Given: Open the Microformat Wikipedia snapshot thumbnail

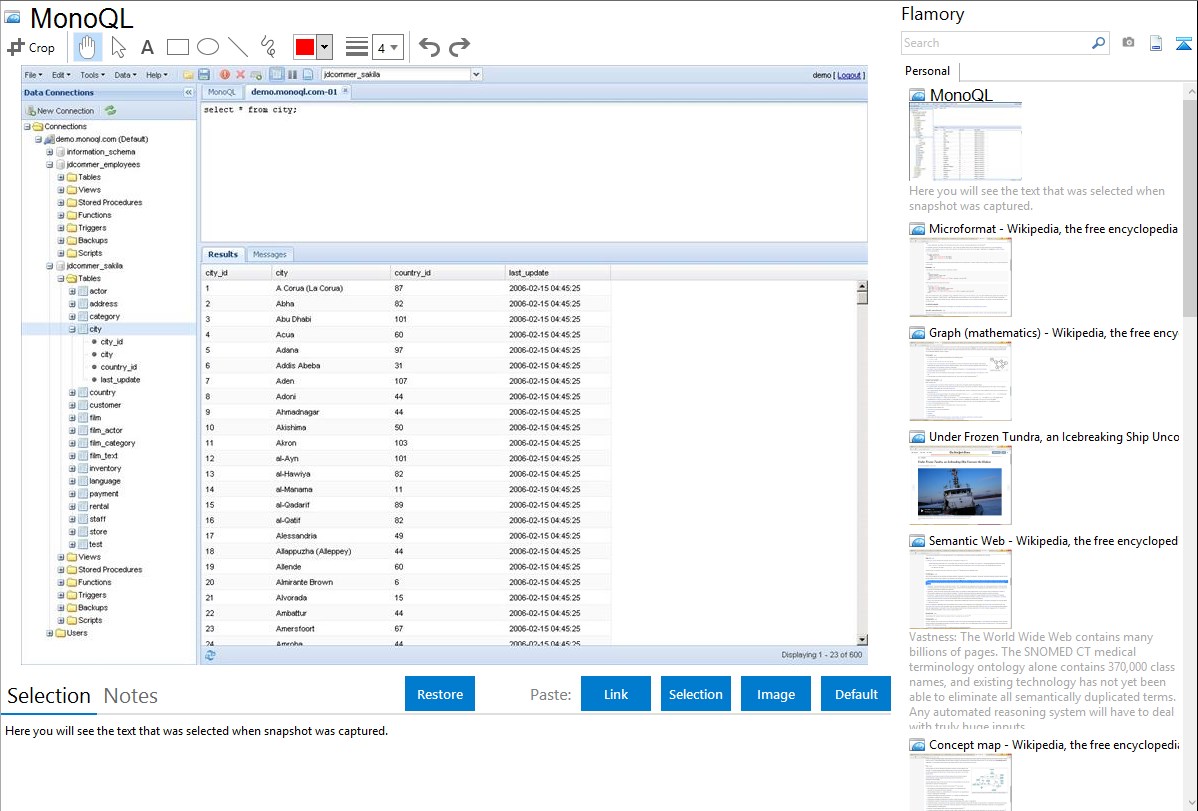Looking at the screenshot, I should [x=960, y=277].
